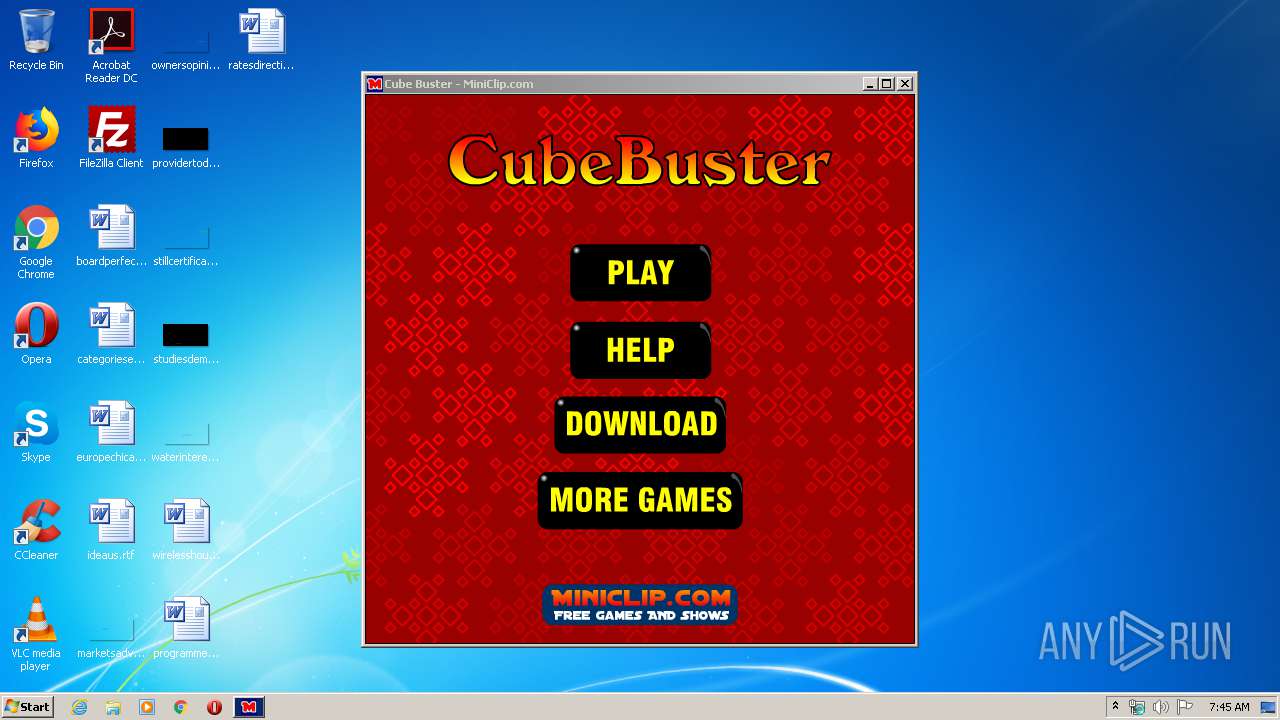Open the volume control in system tray

tap(1161, 707)
